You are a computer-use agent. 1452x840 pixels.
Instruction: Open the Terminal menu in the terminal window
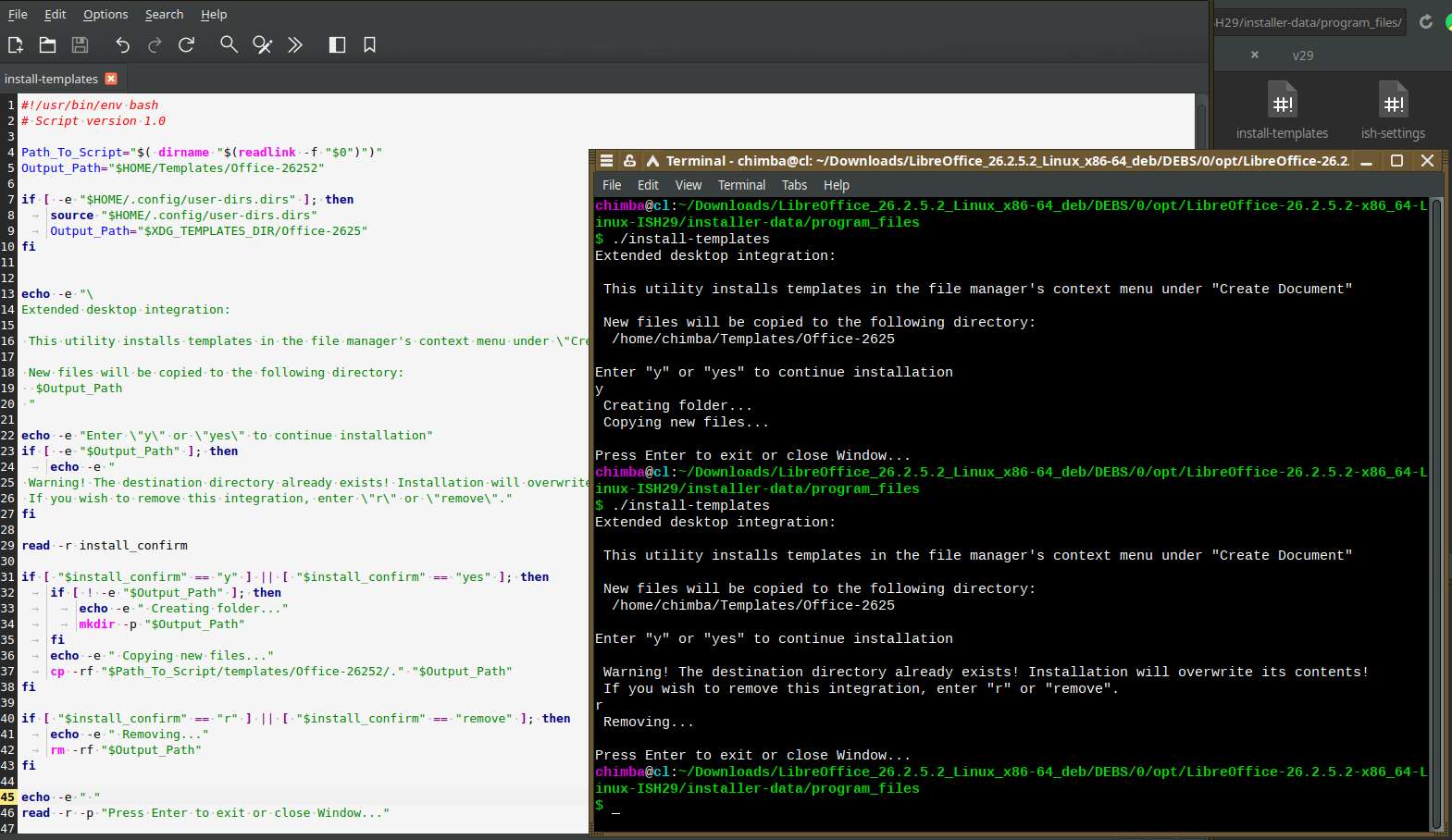tap(741, 185)
